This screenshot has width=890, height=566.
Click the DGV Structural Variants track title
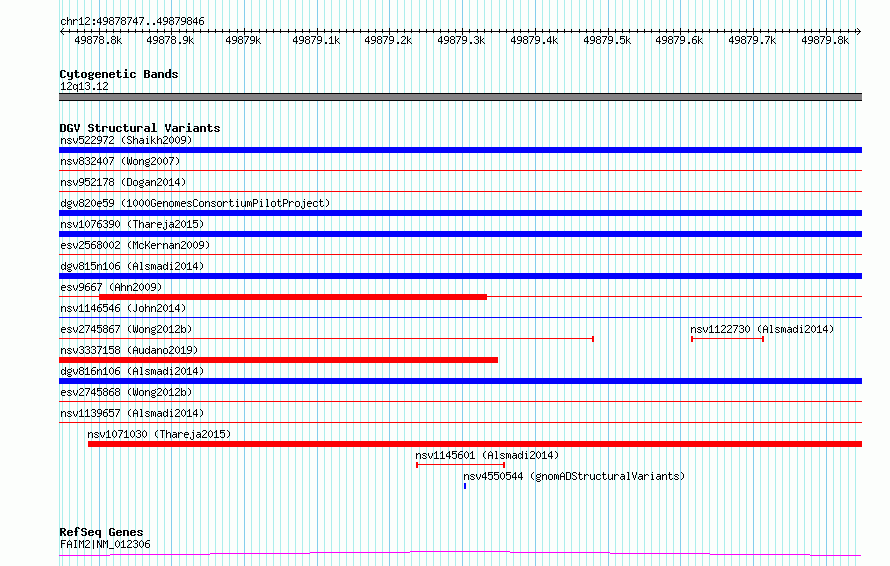140,128
